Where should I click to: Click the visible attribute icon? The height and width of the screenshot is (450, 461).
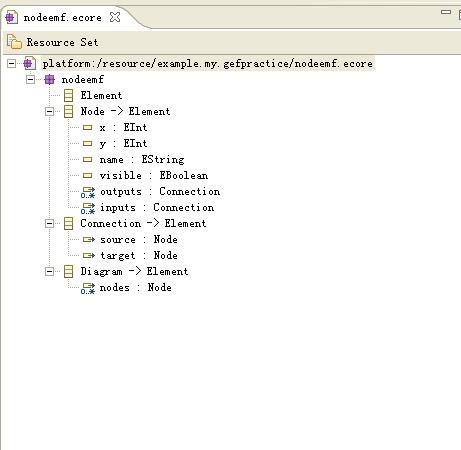pyautogui.click(x=87, y=175)
